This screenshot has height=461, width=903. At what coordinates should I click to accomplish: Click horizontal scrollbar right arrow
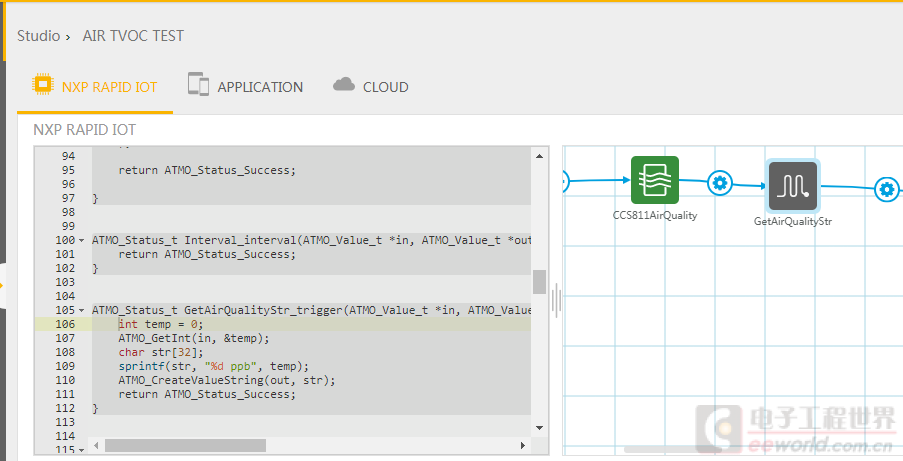point(523,445)
